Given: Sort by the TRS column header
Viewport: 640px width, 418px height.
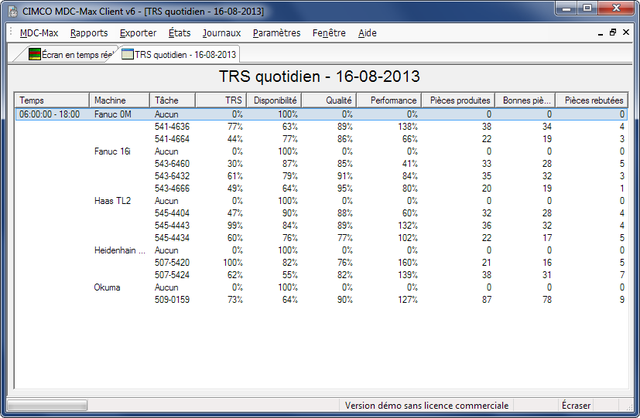Looking at the screenshot, I should [x=221, y=100].
